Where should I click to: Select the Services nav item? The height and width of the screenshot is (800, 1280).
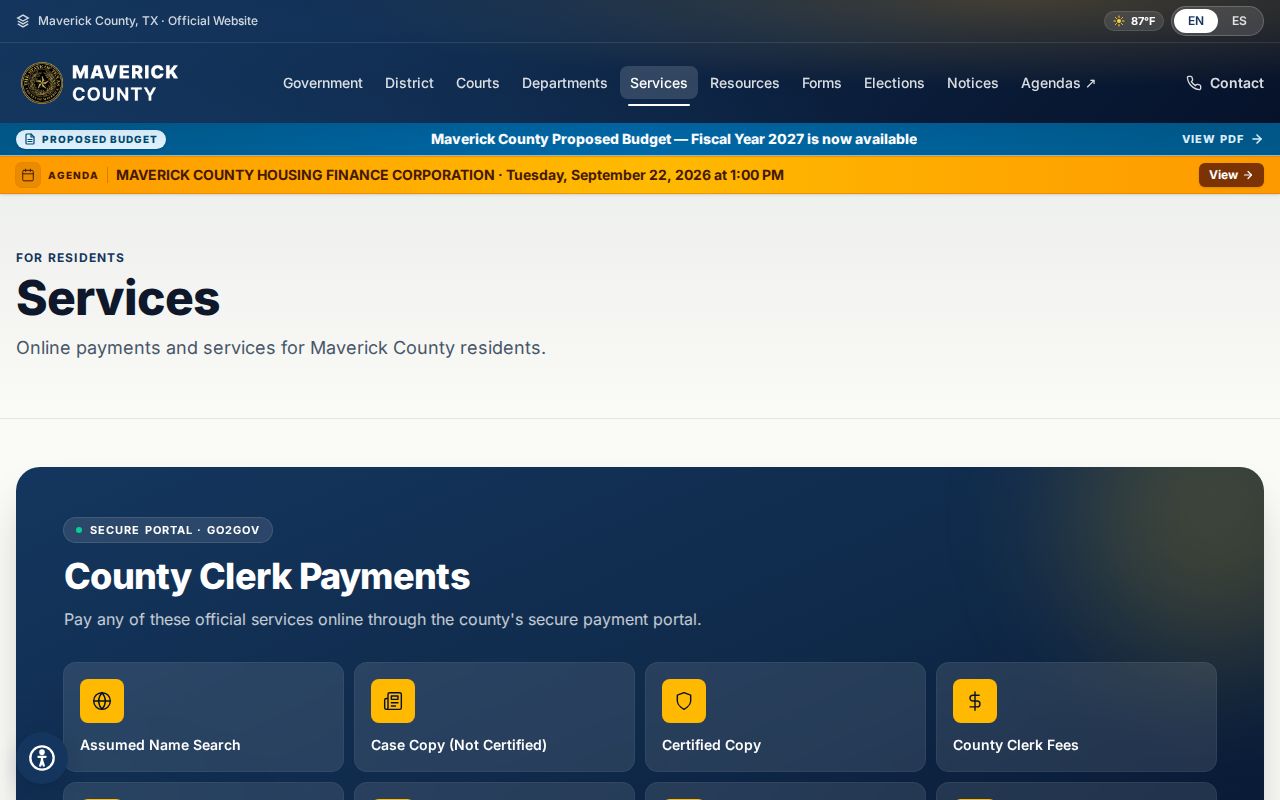pos(659,83)
